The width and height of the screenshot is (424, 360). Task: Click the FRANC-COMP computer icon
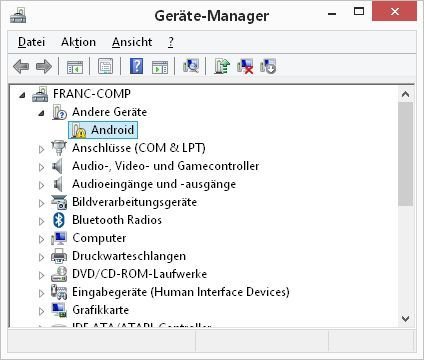coord(40,94)
